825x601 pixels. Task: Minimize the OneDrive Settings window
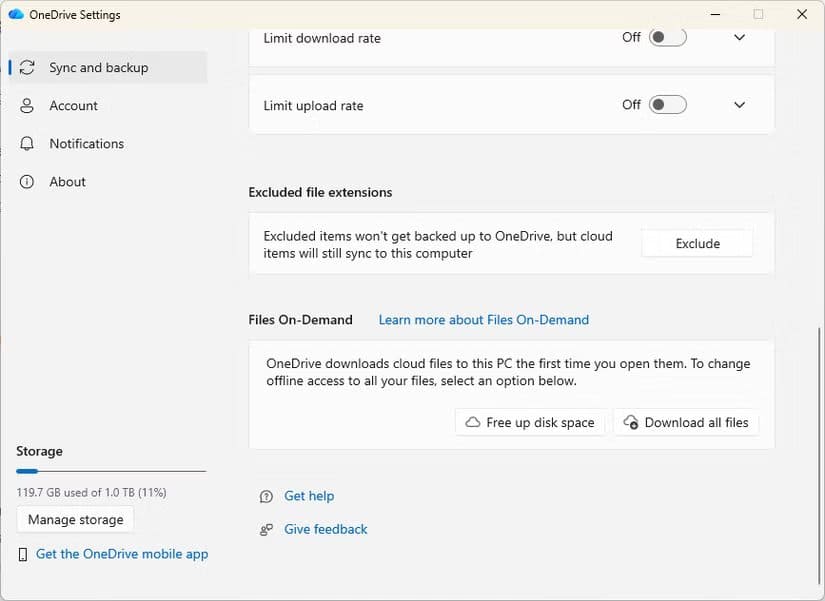(715, 14)
